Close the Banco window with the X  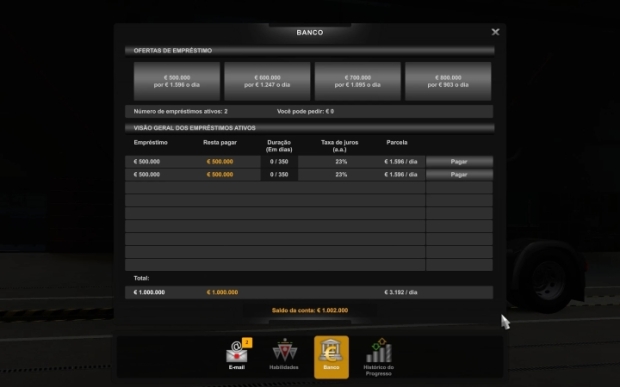click(495, 32)
